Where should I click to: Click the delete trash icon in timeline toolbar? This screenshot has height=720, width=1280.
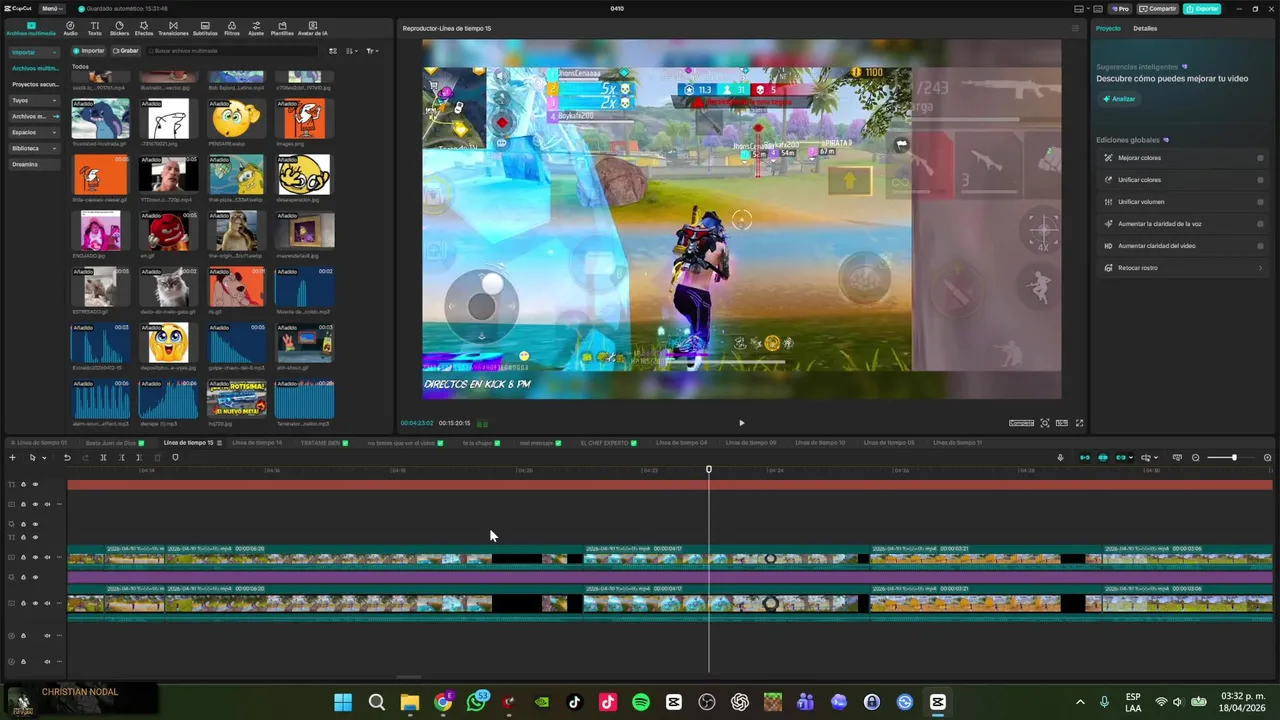[x=157, y=458]
